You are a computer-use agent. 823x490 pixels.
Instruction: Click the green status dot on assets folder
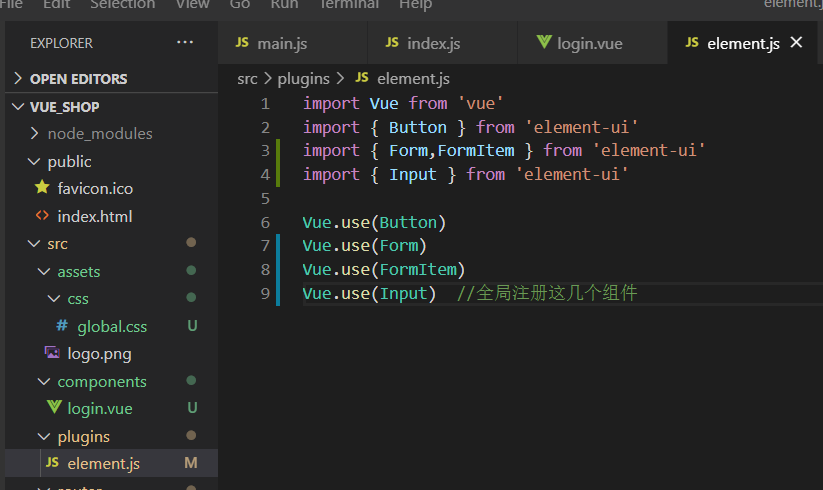pyautogui.click(x=191, y=270)
